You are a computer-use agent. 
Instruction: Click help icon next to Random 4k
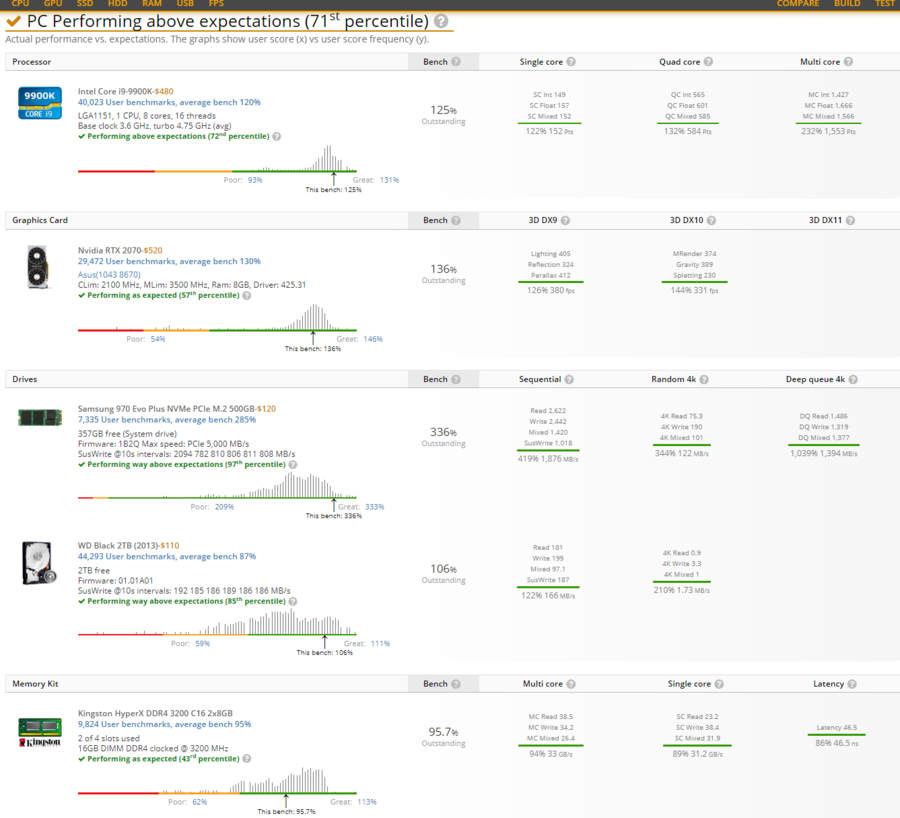[x=704, y=379]
